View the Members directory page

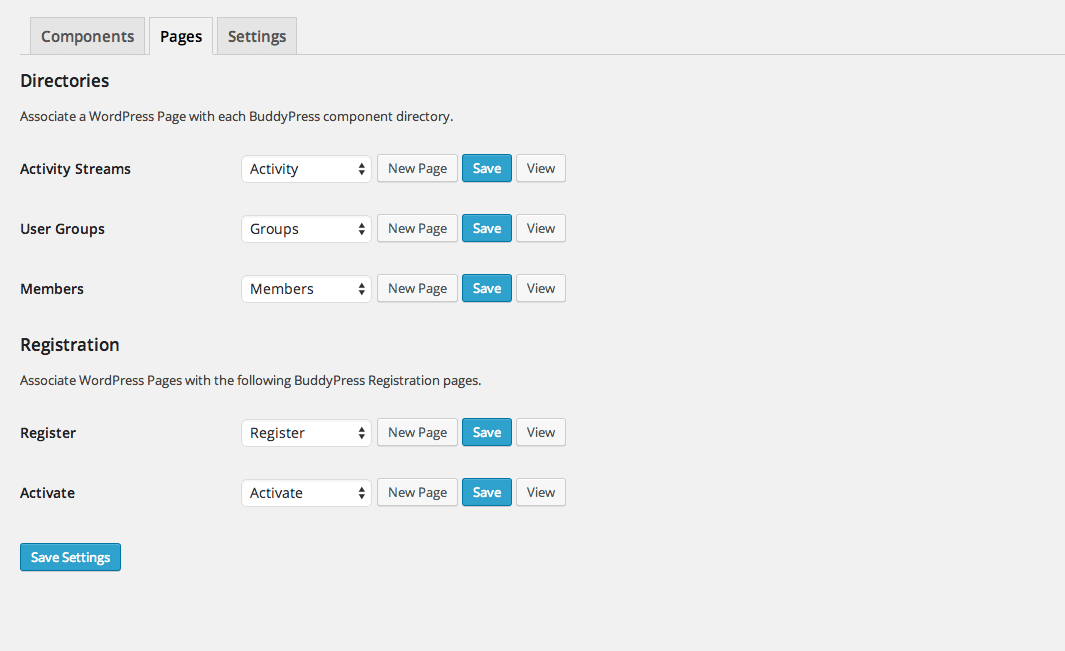pyautogui.click(x=540, y=288)
